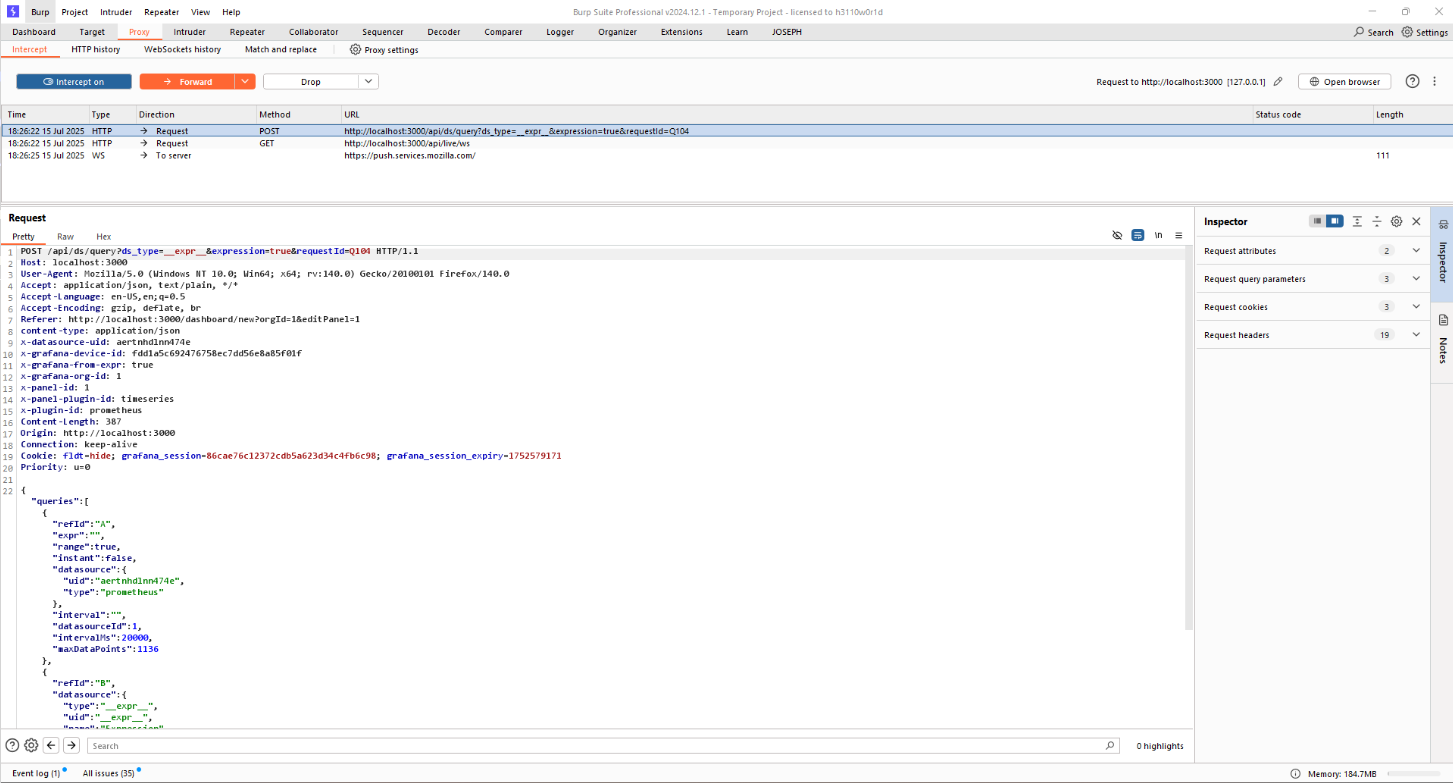Open the Proxy help question mark icon
The image size is (1453, 783).
[x=1412, y=82]
